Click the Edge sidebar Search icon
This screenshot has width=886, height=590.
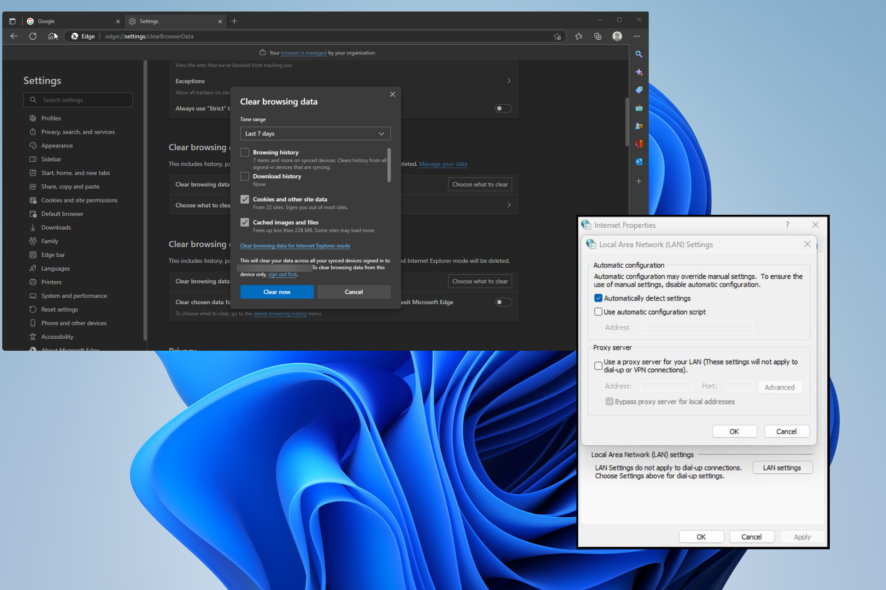(639, 54)
